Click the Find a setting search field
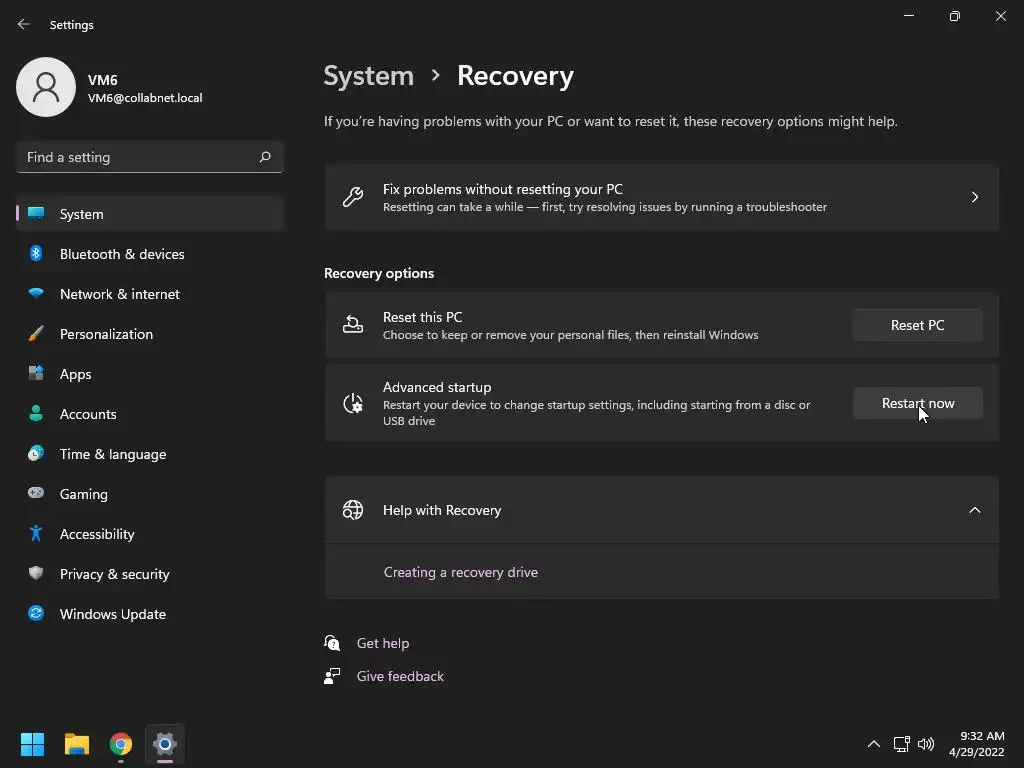The image size is (1024, 768). pyautogui.click(x=135, y=157)
